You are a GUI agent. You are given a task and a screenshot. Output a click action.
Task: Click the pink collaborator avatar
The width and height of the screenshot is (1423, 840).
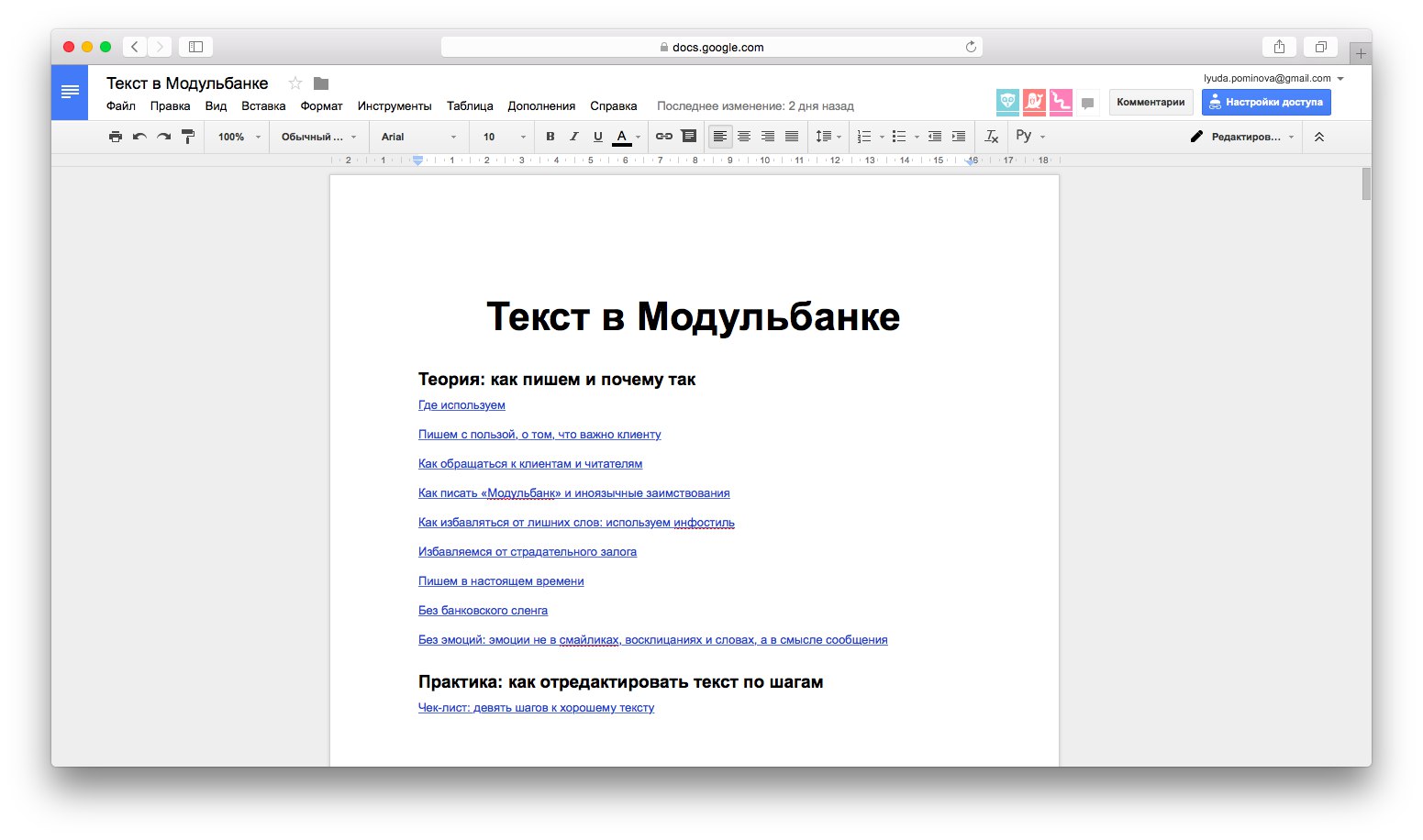(x=1061, y=102)
